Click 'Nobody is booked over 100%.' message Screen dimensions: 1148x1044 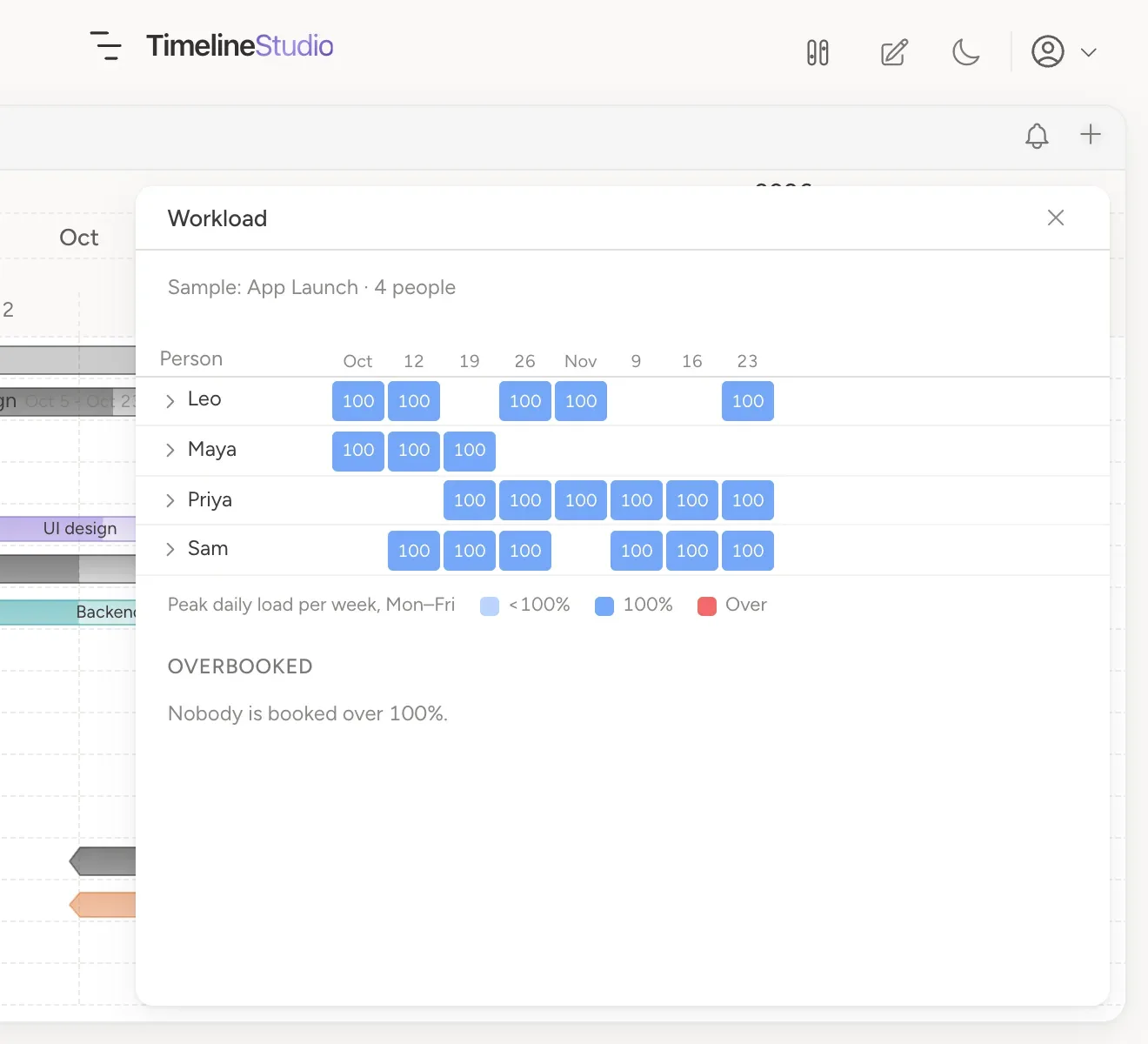(x=308, y=713)
